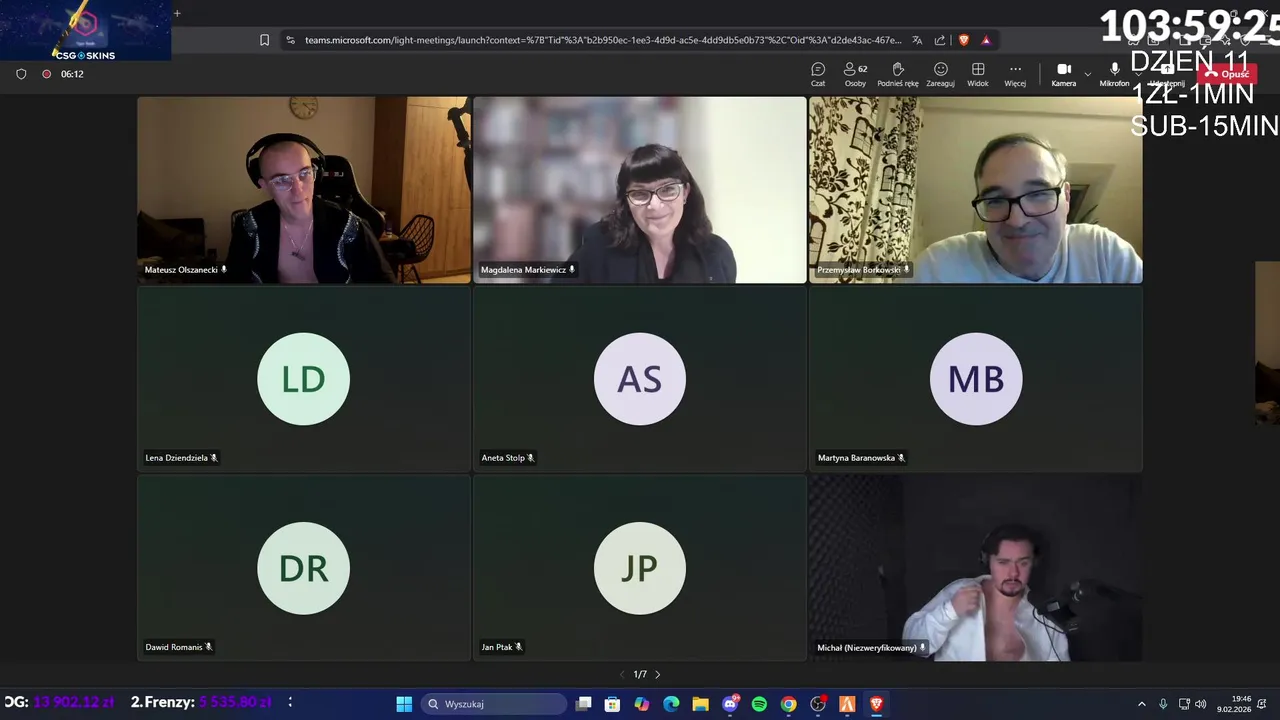View site information icon in address bar

point(290,40)
